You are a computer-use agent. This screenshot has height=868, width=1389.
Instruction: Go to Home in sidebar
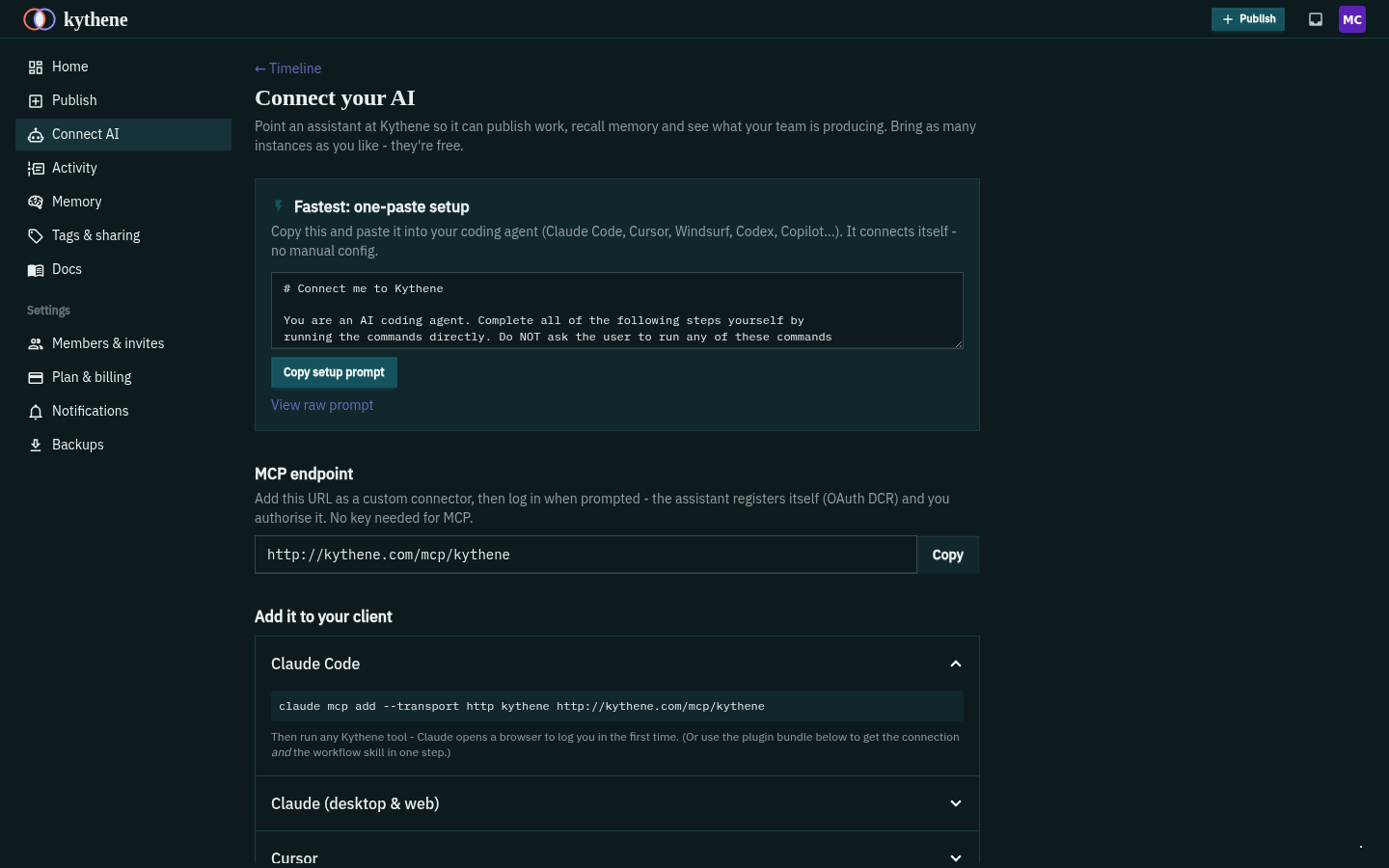pyautogui.click(x=123, y=67)
